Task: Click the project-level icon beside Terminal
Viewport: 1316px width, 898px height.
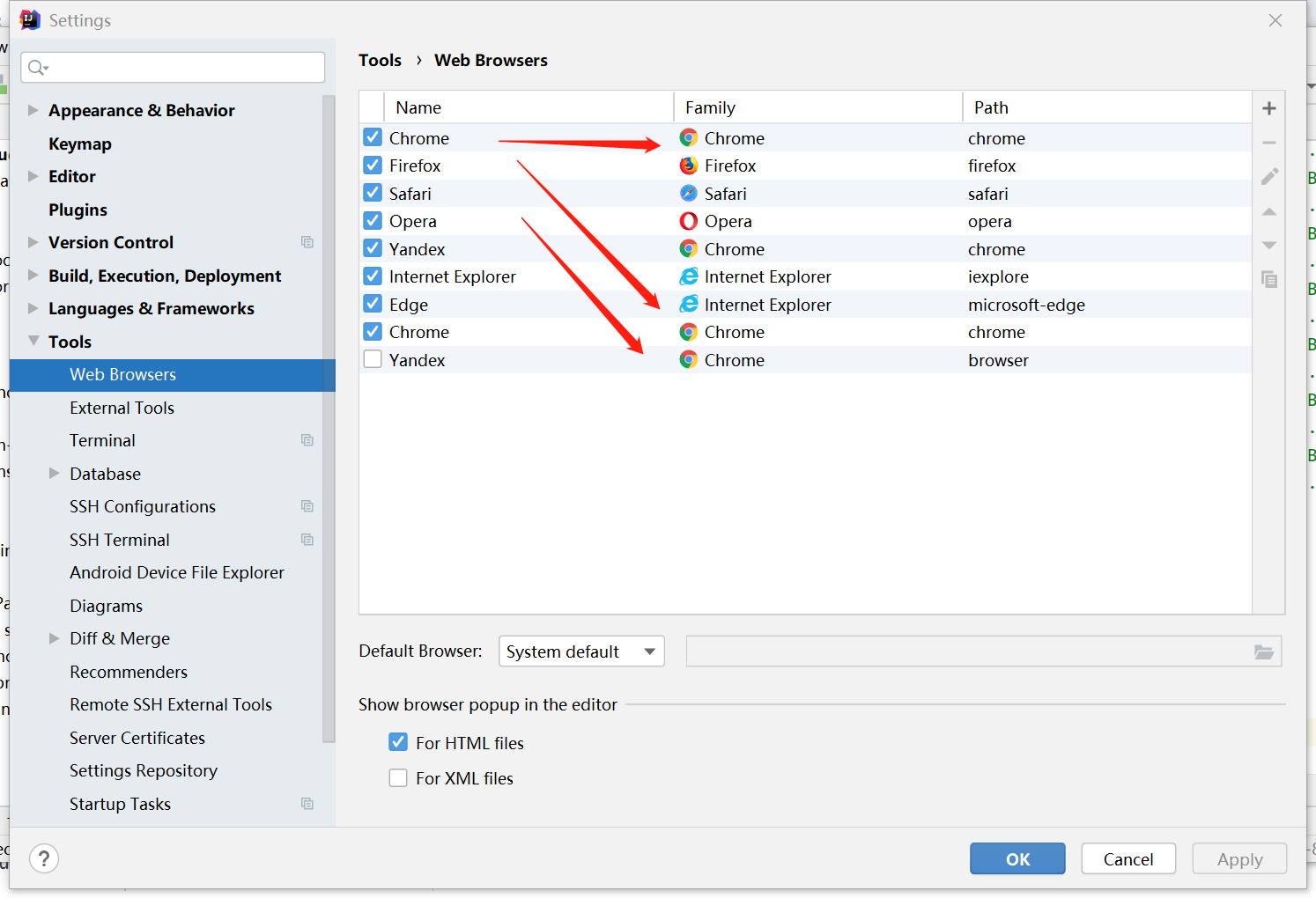Action: (x=307, y=440)
